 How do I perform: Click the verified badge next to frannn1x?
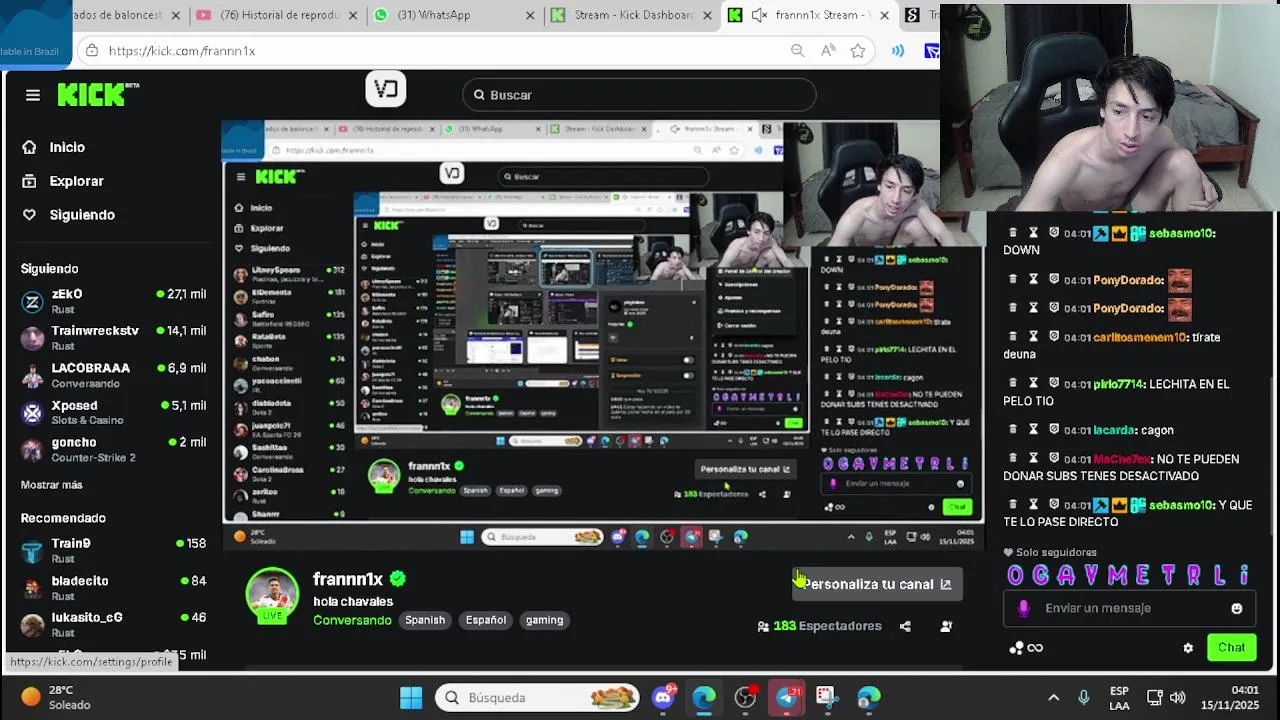point(398,579)
